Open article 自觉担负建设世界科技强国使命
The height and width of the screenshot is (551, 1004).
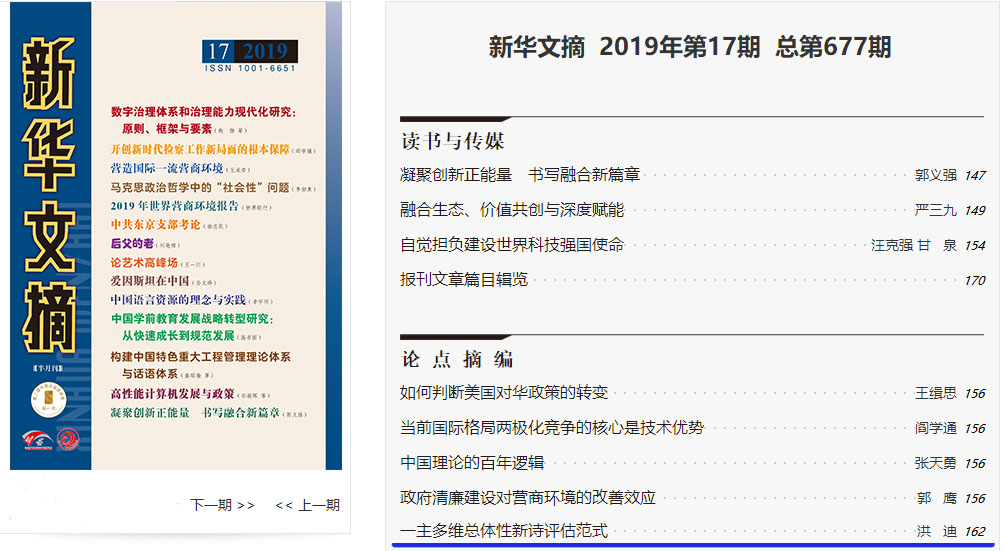coord(512,245)
